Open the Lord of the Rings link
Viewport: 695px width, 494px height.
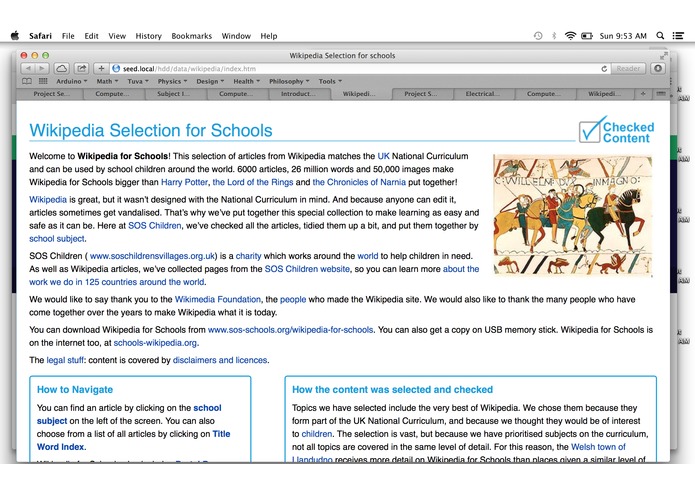pos(253,182)
